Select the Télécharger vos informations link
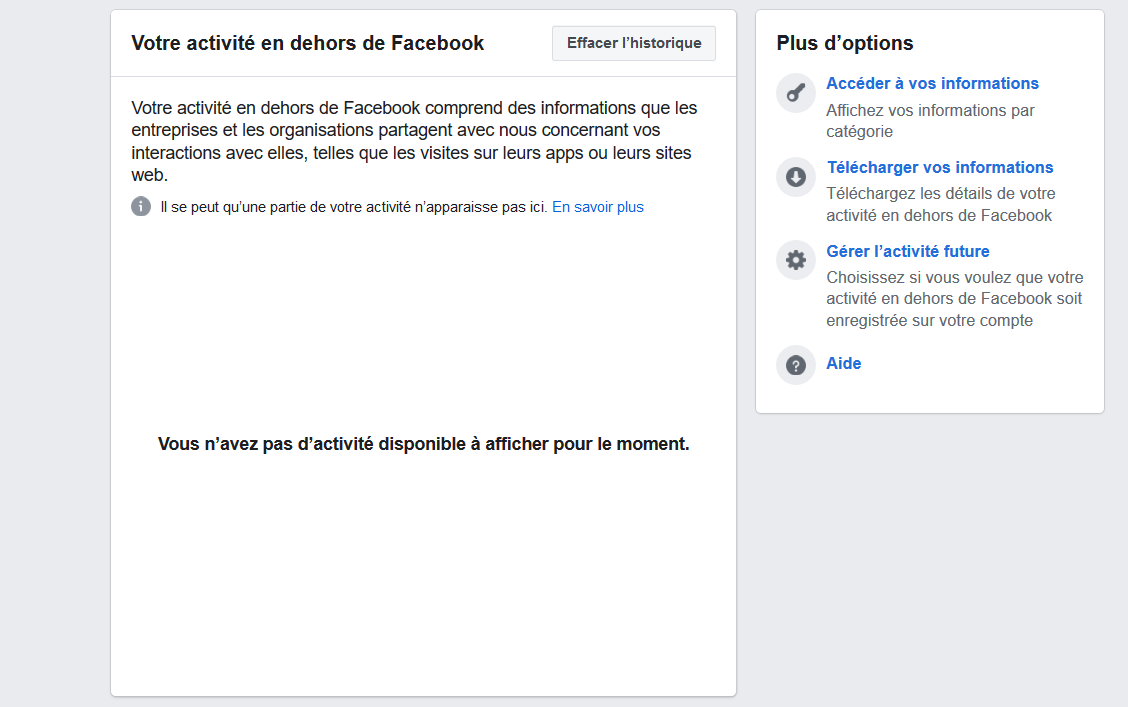 coord(939,168)
